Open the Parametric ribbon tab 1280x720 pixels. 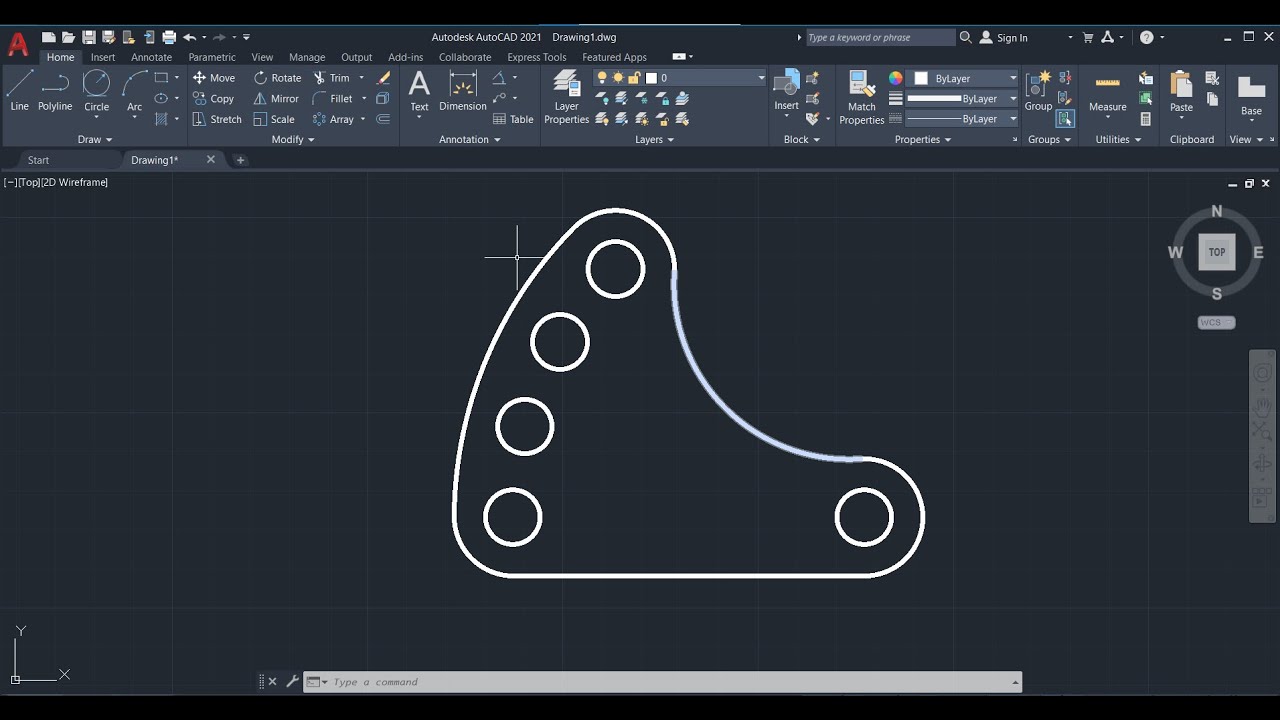(212, 57)
